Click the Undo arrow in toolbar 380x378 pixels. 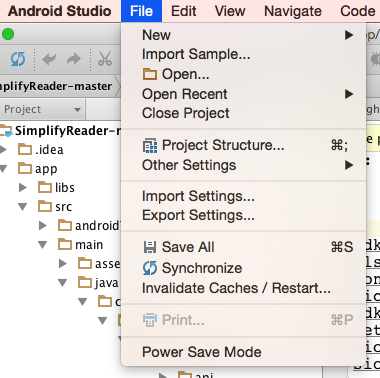[x=49, y=60]
